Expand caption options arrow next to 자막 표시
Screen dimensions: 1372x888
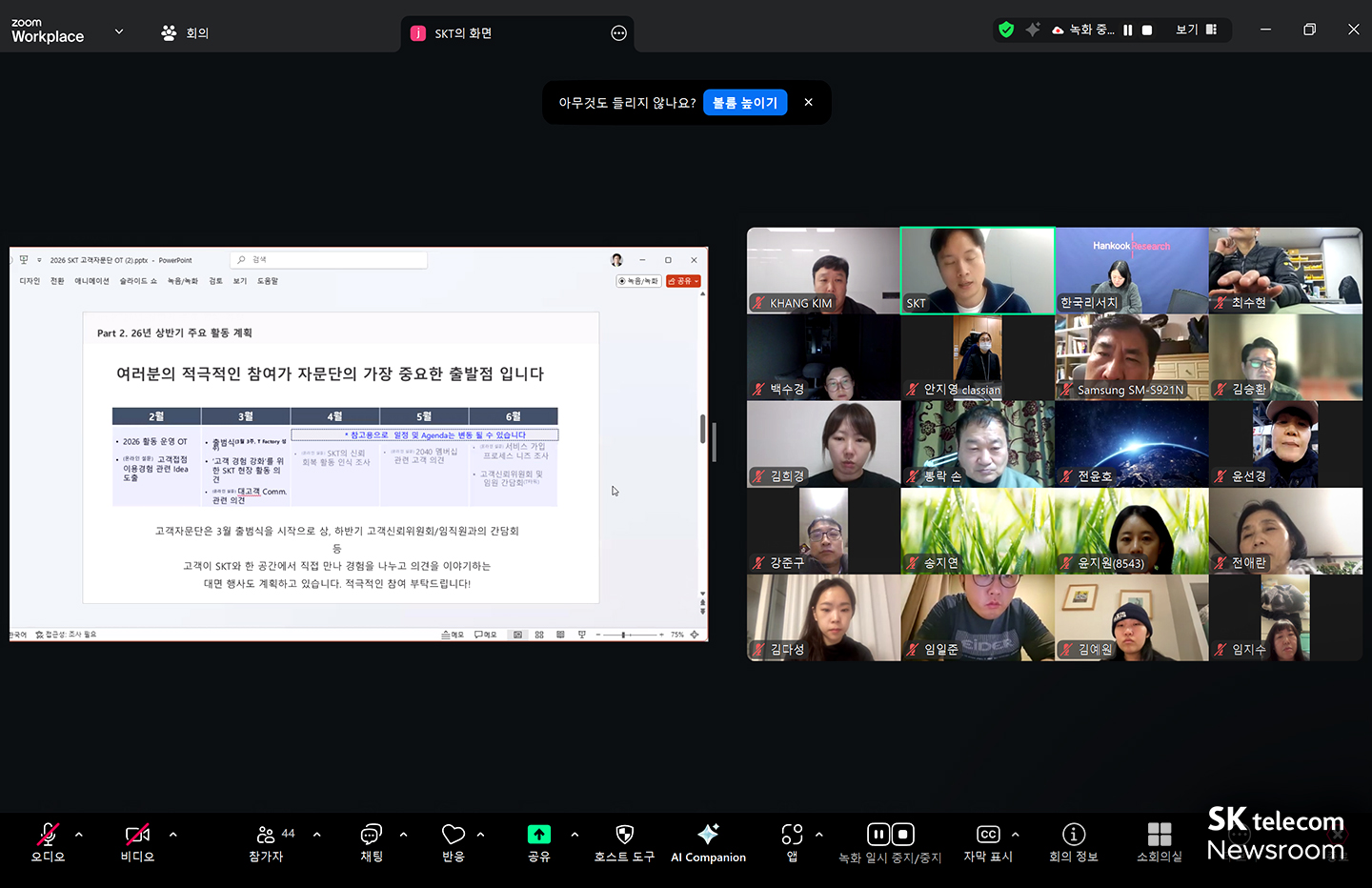[1015, 835]
